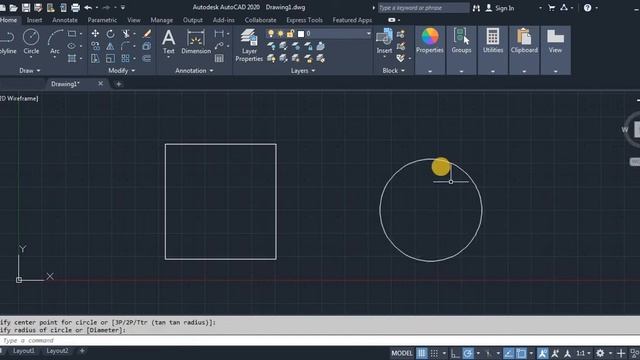
Task: Switch to the Layout1 tab
Action: coord(24,351)
